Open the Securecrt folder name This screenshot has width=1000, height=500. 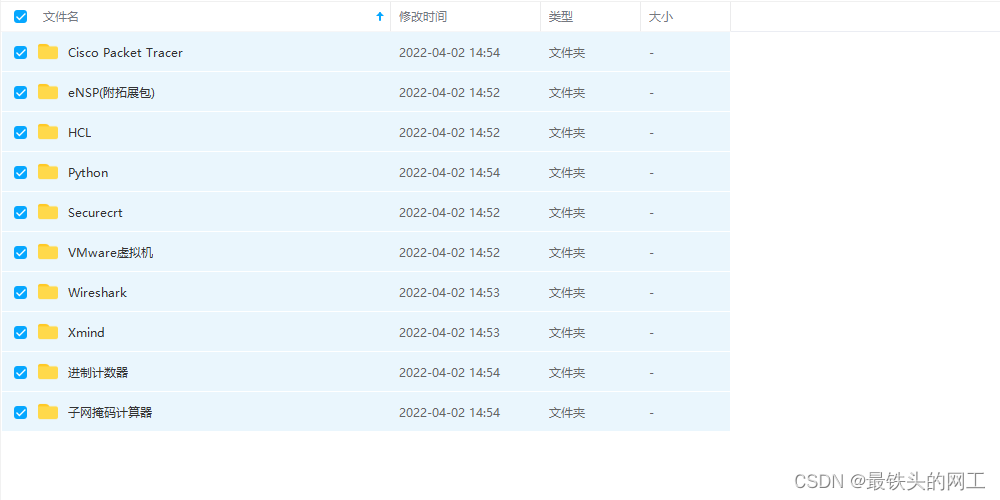click(x=95, y=212)
